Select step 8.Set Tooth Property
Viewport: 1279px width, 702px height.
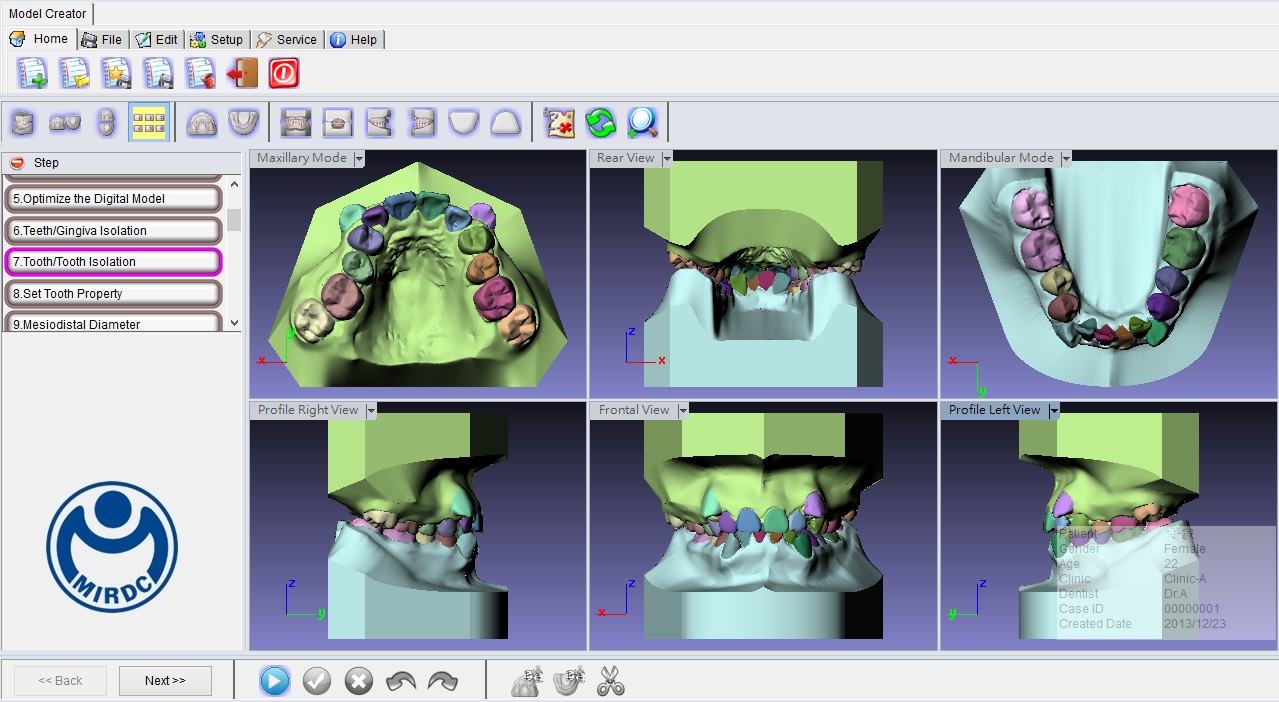point(113,294)
